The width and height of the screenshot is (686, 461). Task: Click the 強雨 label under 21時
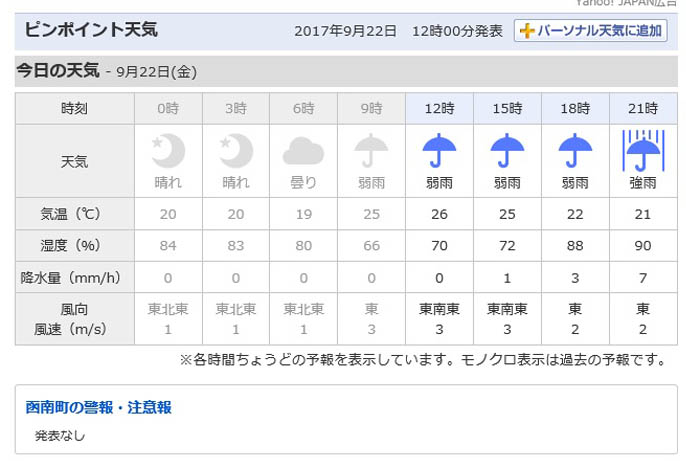(x=643, y=182)
